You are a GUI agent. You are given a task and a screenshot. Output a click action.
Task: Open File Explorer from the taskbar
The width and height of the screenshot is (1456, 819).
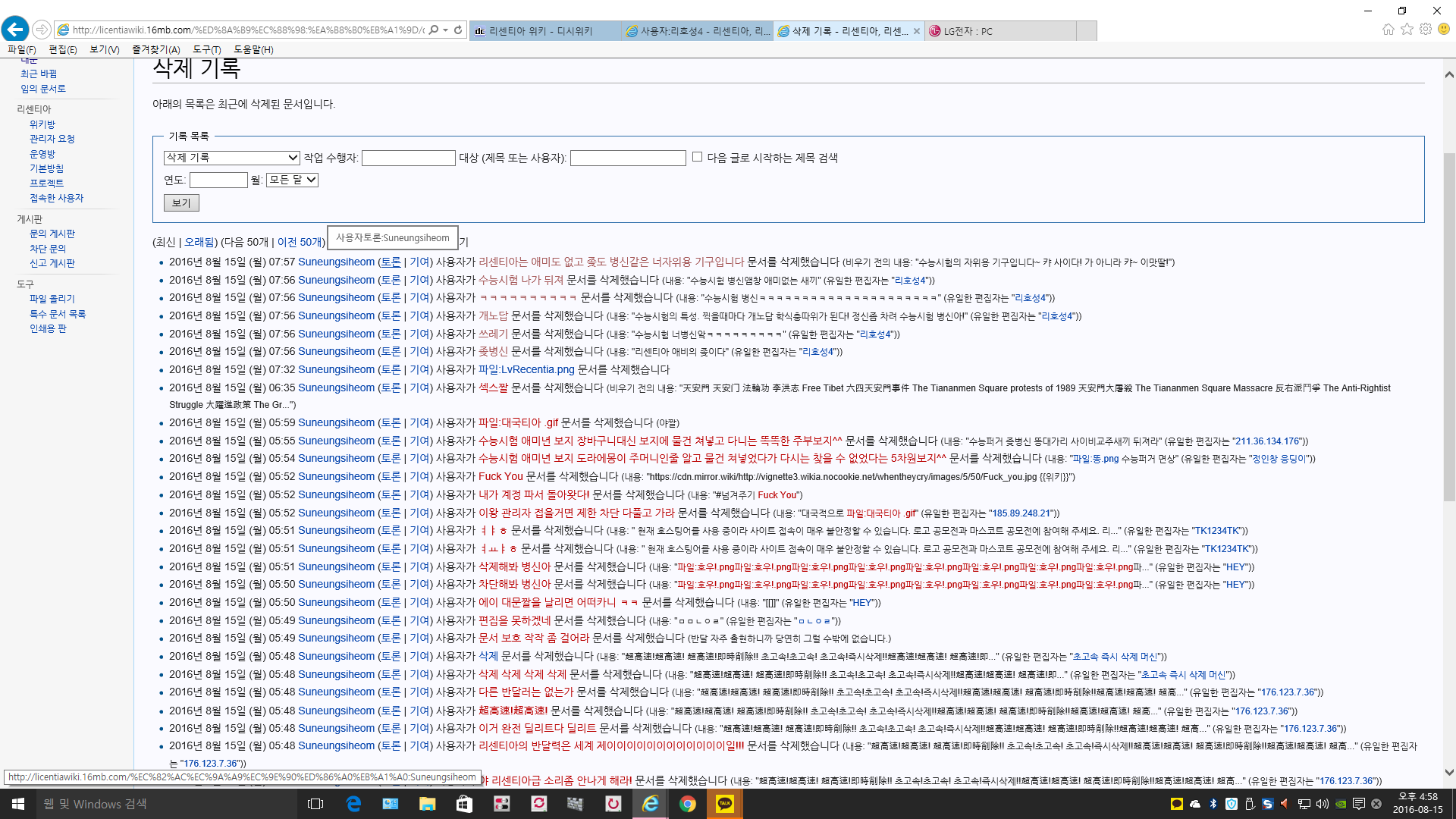pos(427,804)
